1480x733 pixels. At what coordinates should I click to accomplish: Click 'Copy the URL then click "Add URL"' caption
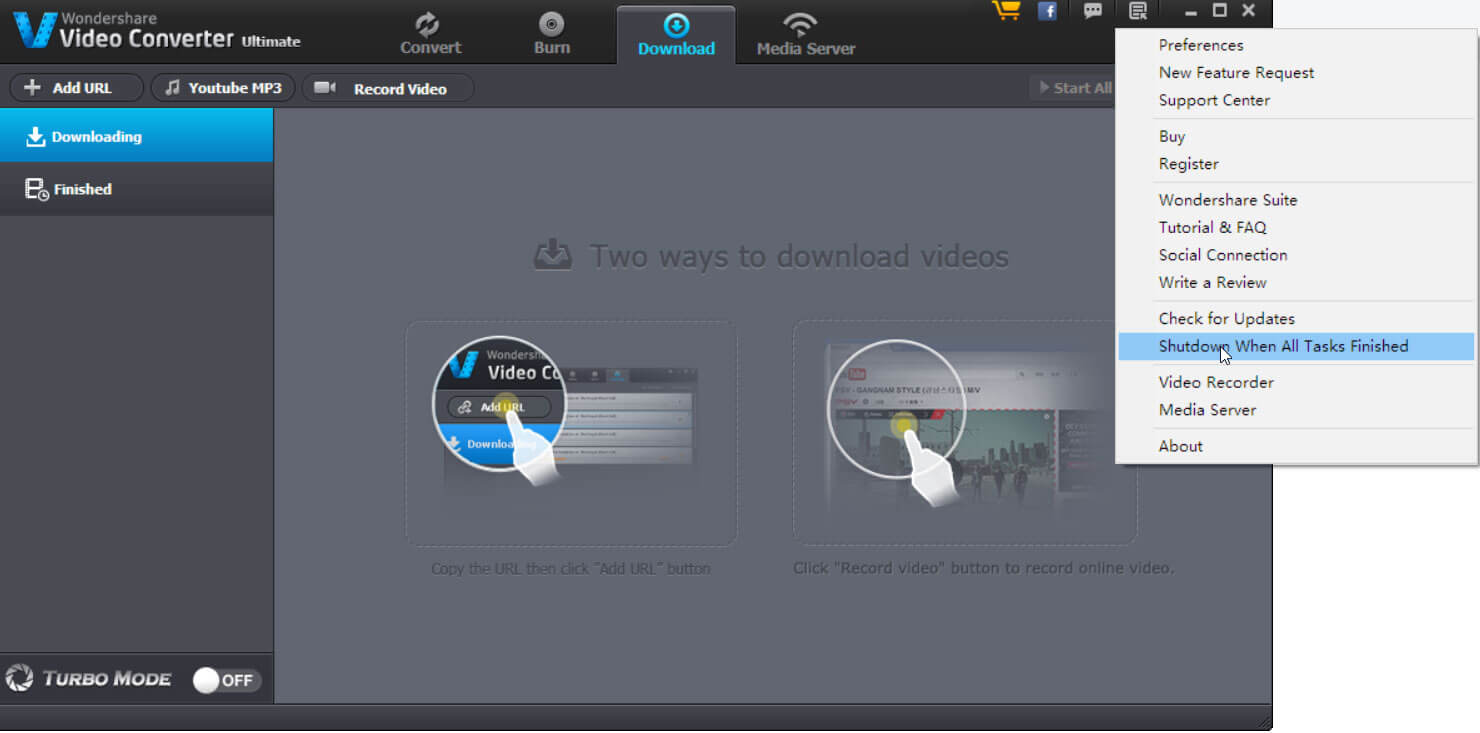coord(570,568)
